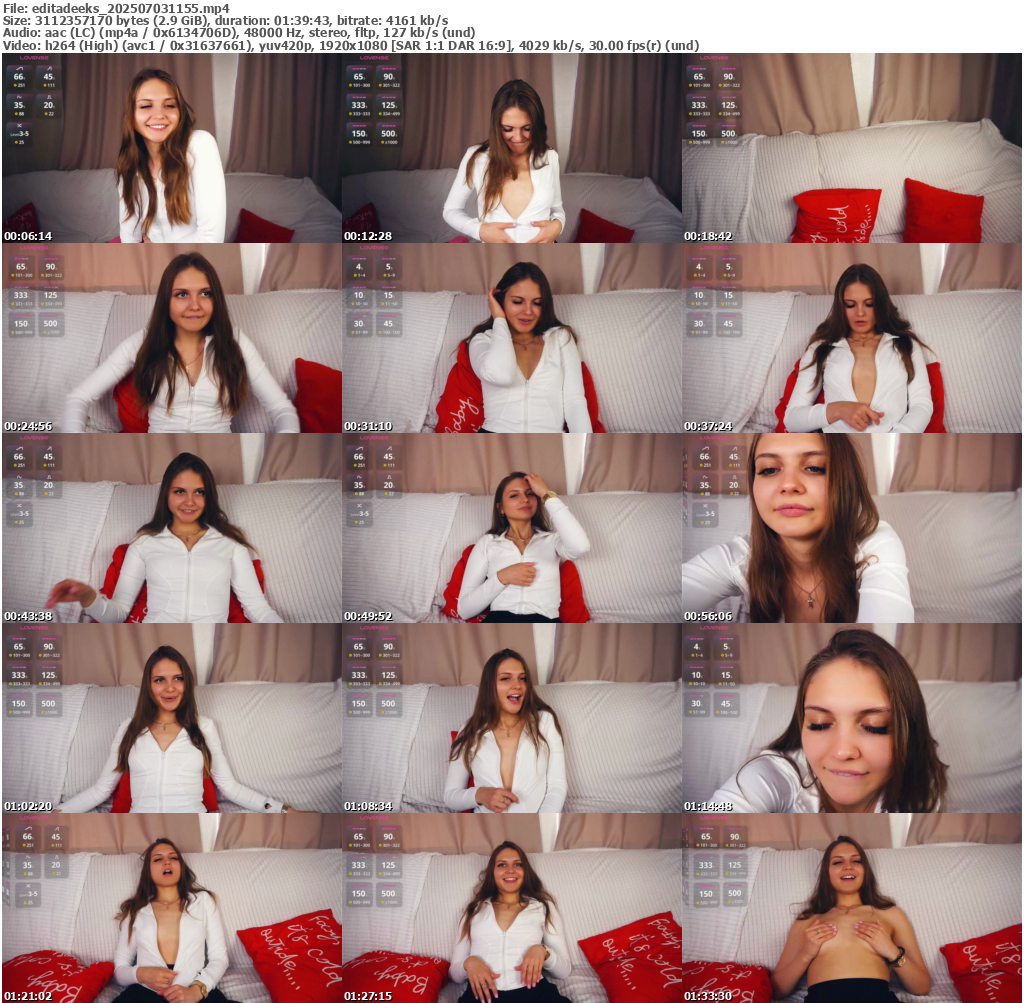This screenshot has height=1003, width=1024.
Task: Select the frame stamped 01:21:02
Action: [172, 908]
